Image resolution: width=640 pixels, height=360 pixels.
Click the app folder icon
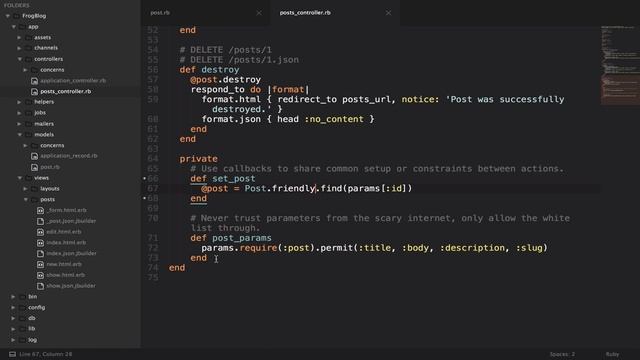22,27
